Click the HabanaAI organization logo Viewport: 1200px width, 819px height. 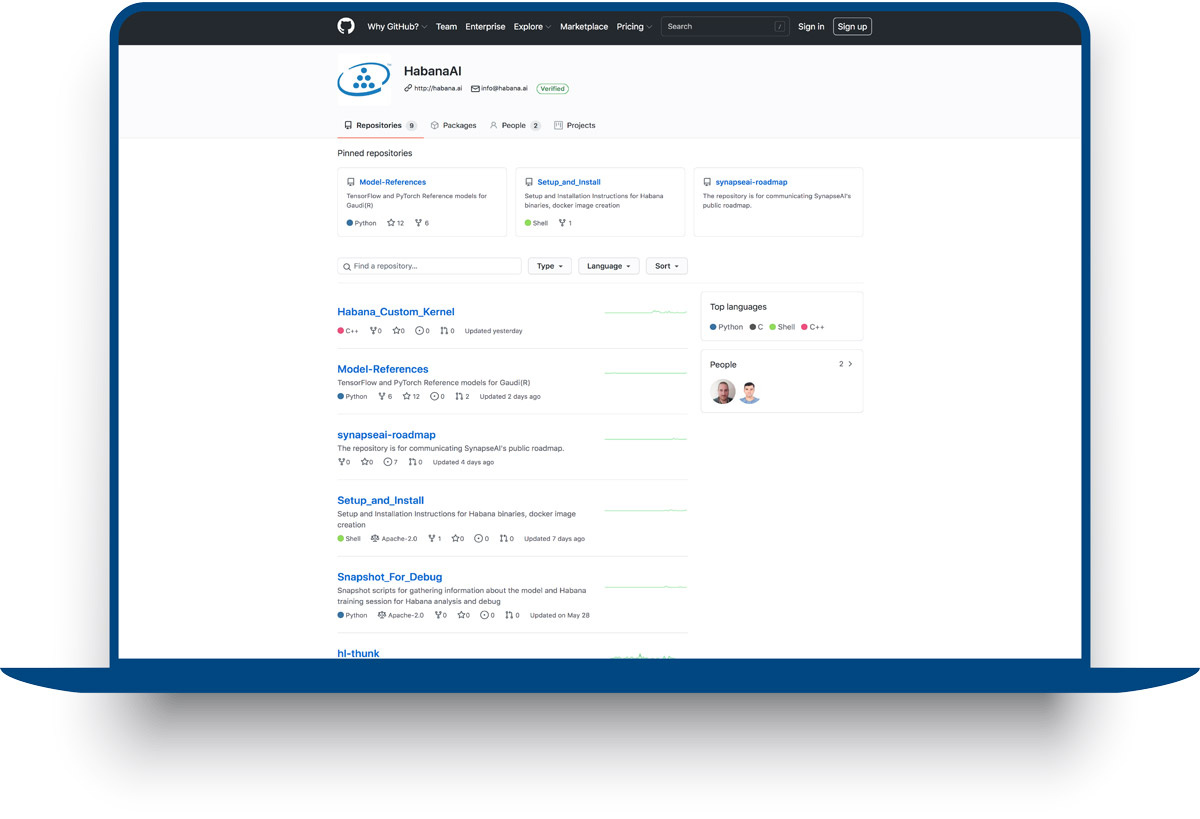(x=364, y=79)
